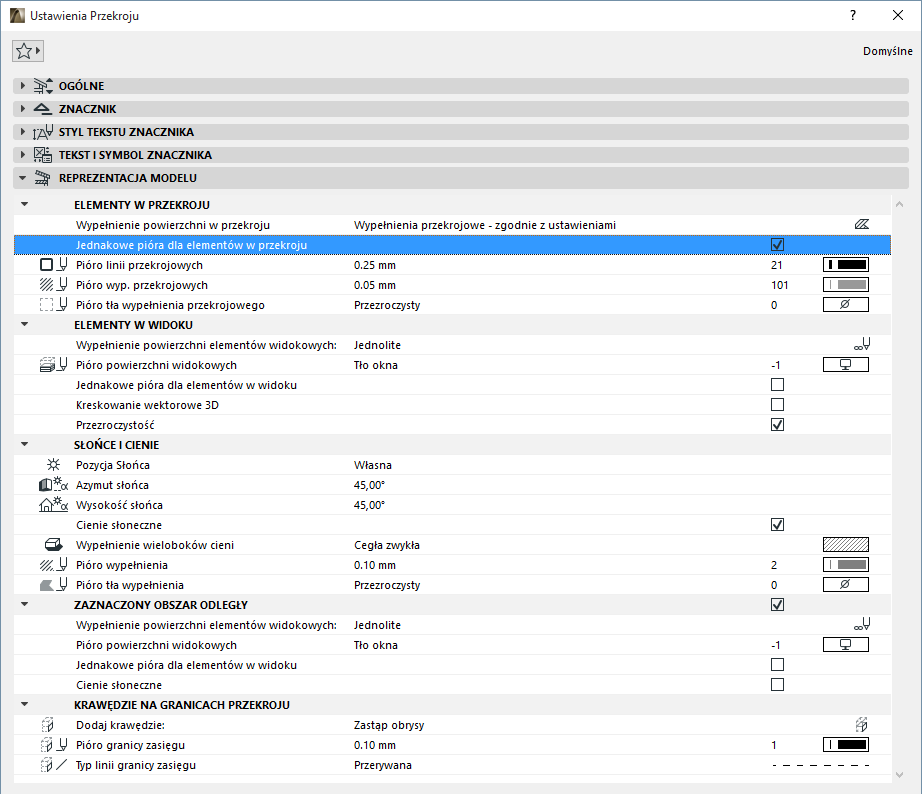Expand the OGÓLNE panel arrow
Image resolution: width=922 pixels, height=794 pixels.
(x=22, y=86)
